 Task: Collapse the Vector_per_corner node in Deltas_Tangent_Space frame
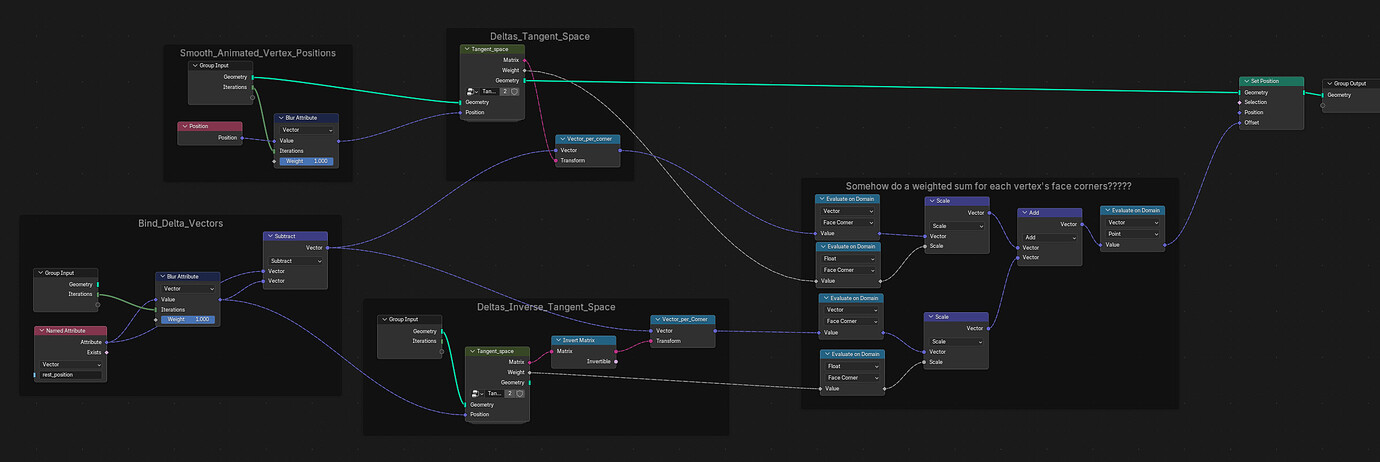tap(562, 139)
